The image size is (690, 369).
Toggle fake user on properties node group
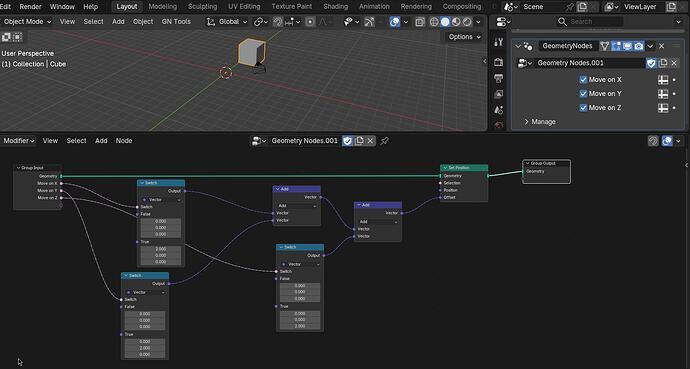[651, 63]
